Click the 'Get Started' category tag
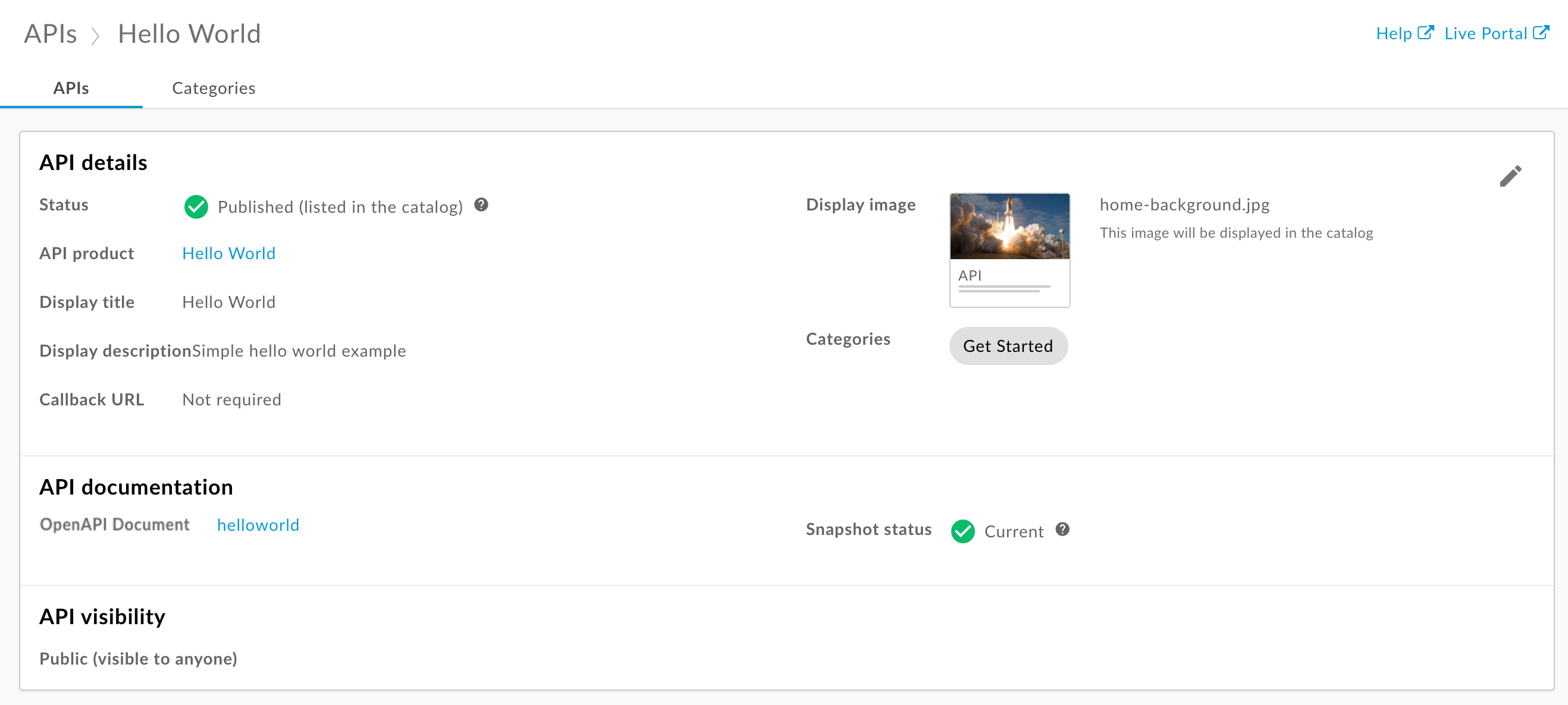 click(1008, 345)
